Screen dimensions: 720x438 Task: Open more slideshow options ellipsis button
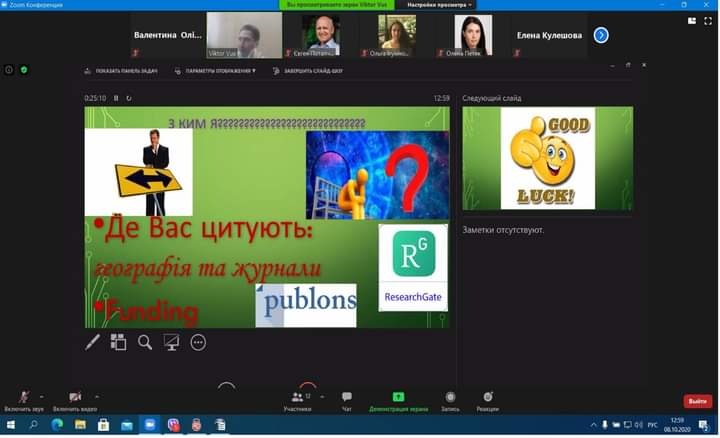coord(198,343)
